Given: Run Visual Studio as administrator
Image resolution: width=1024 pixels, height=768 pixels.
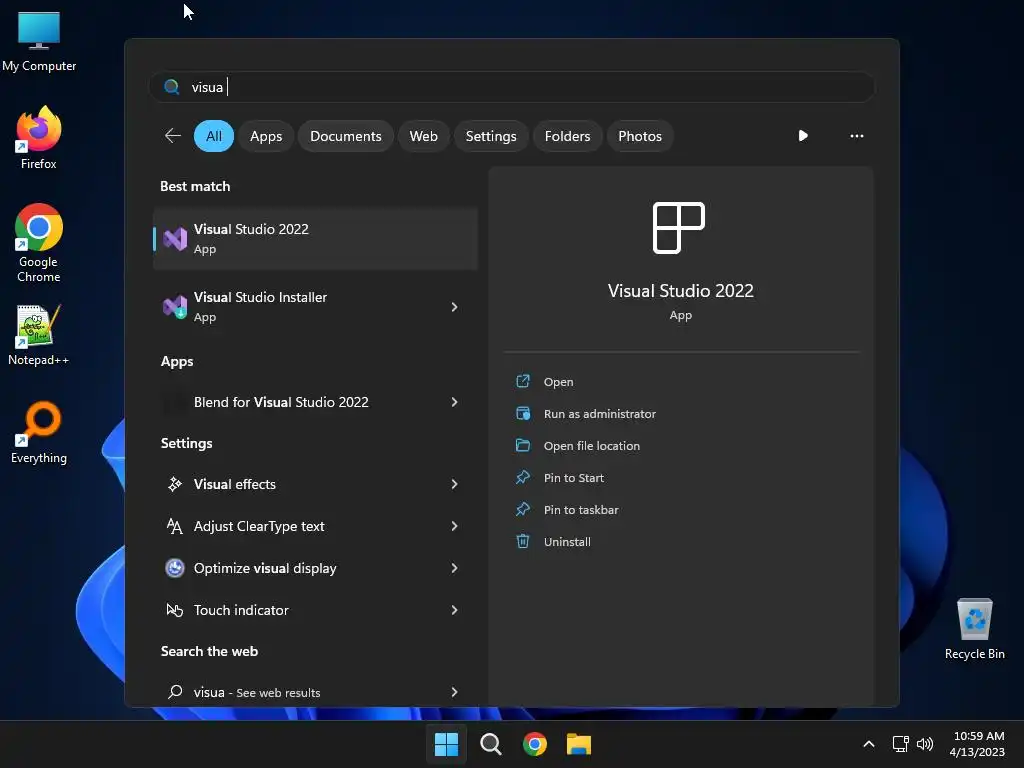Looking at the screenshot, I should click(x=600, y=413).
